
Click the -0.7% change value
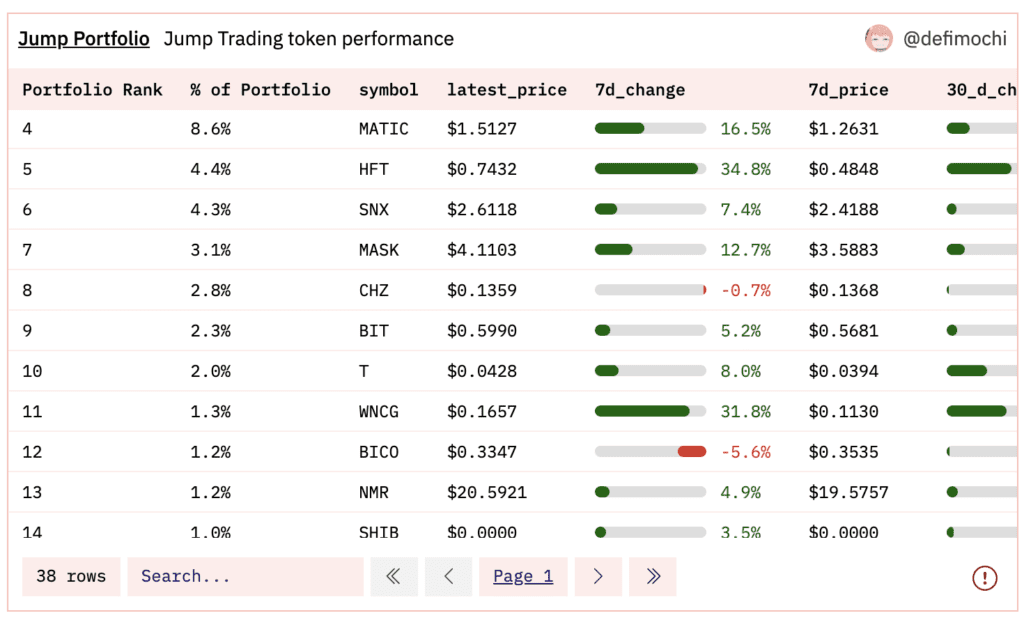745,290
